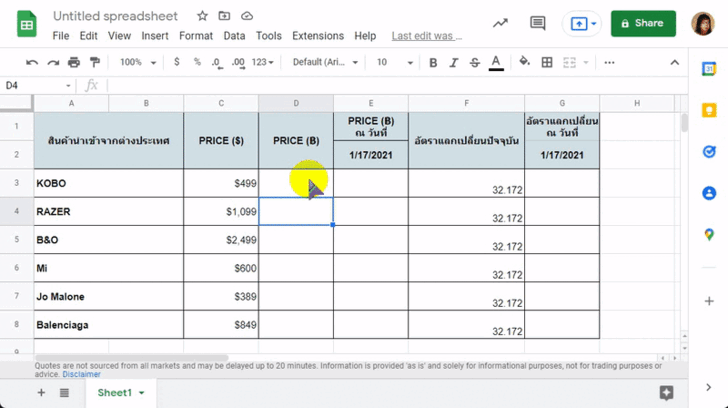Activate the paint format tool
728x408 pixels.
[x=95, y=62]
